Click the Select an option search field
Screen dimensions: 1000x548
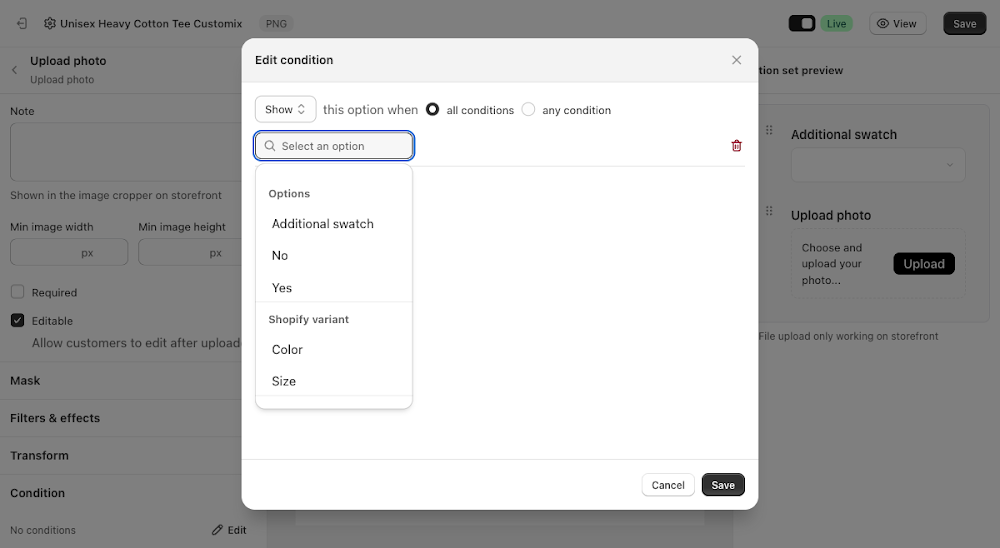334,146
